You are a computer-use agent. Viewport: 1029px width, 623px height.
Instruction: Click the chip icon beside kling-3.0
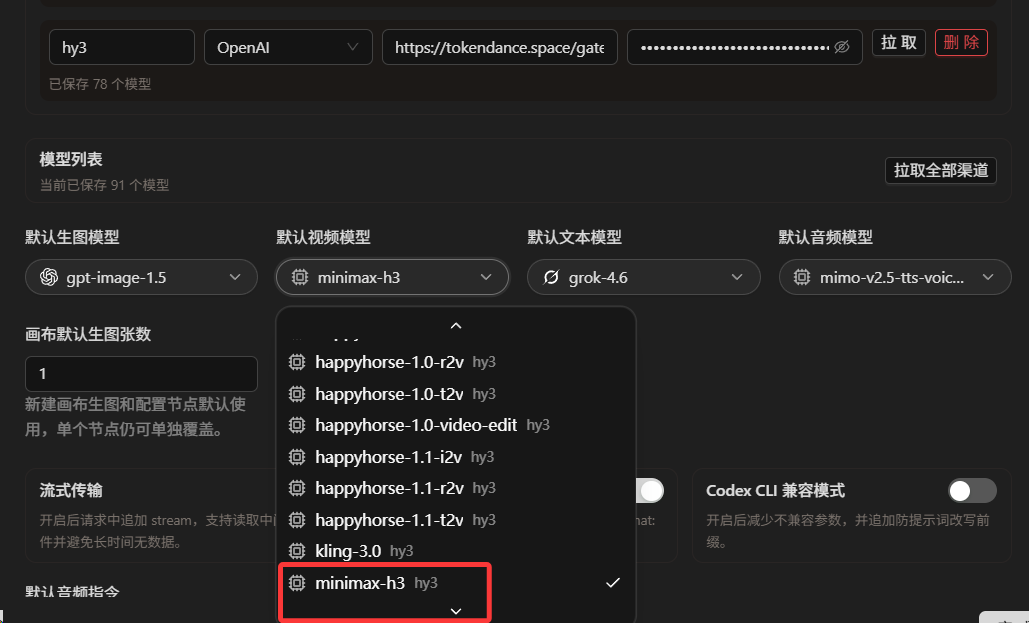coord(297,551)
